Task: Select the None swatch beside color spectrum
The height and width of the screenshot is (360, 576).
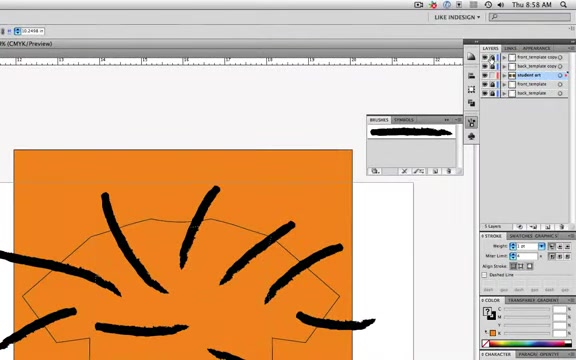Action: [x=486, y=344]
